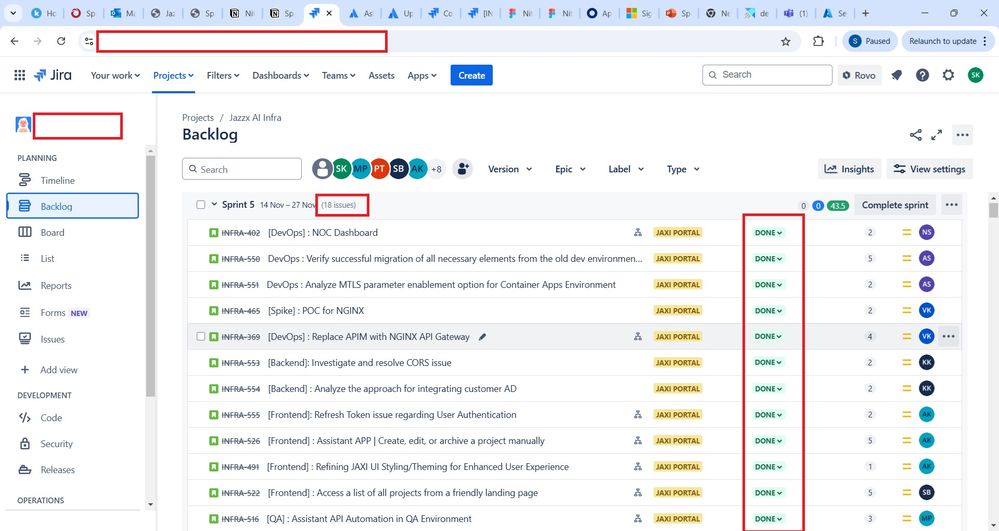Click the blue Create button

471,75
